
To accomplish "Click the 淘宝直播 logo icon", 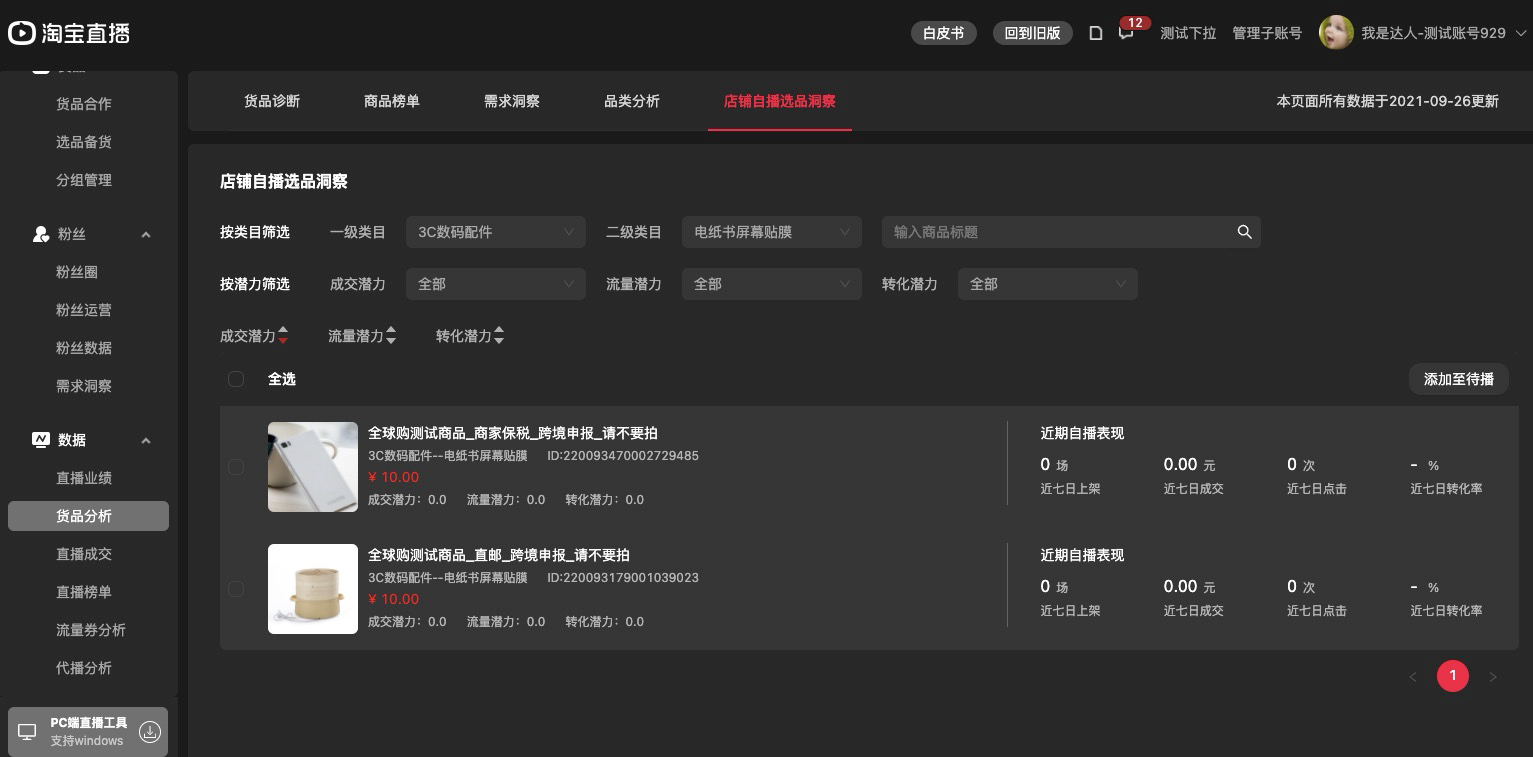I will [22, 33].
